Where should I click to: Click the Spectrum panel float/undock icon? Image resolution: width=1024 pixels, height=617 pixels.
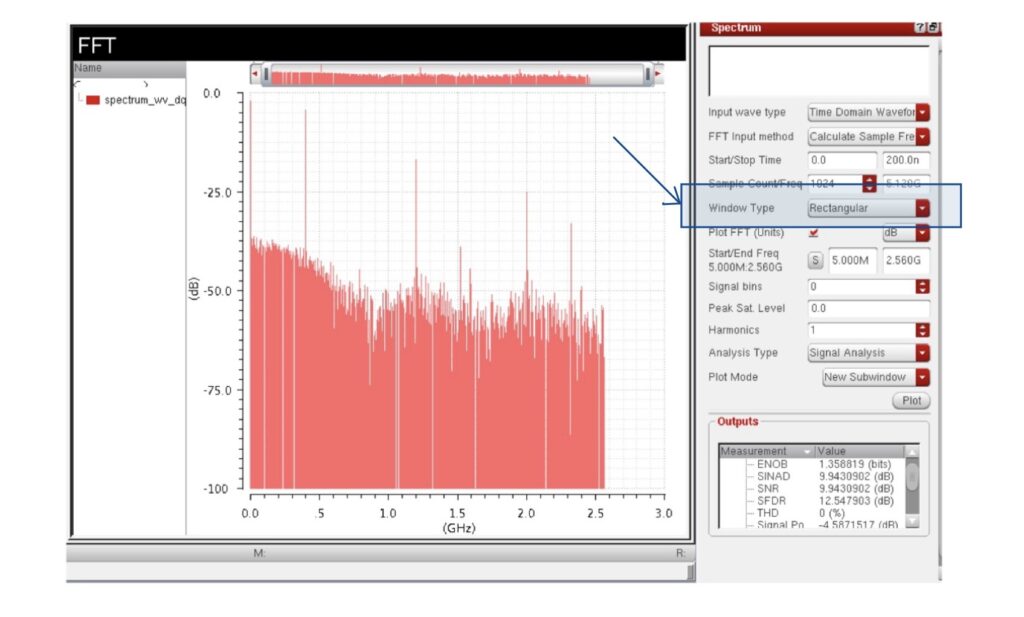932,28
